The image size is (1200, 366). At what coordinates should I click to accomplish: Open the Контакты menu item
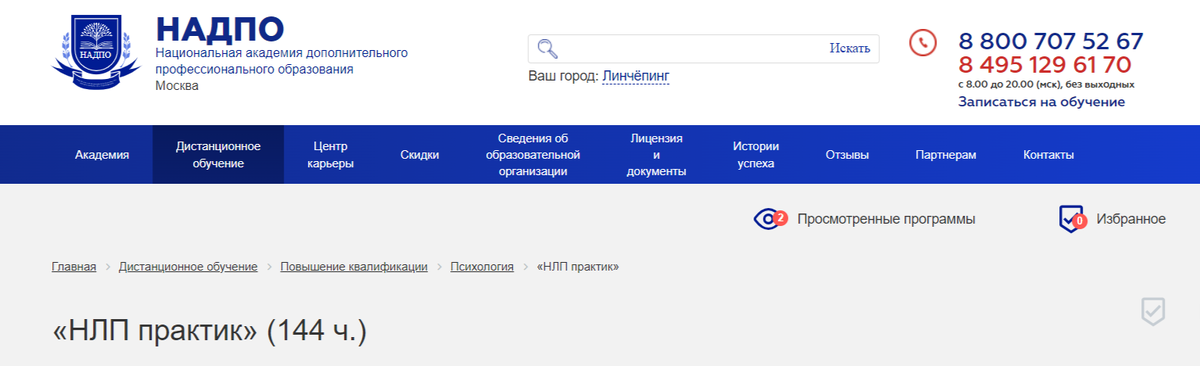click(1048, 155)
